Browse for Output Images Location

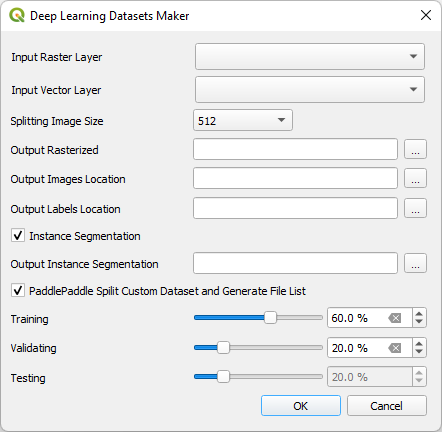[x=415, y=178]
